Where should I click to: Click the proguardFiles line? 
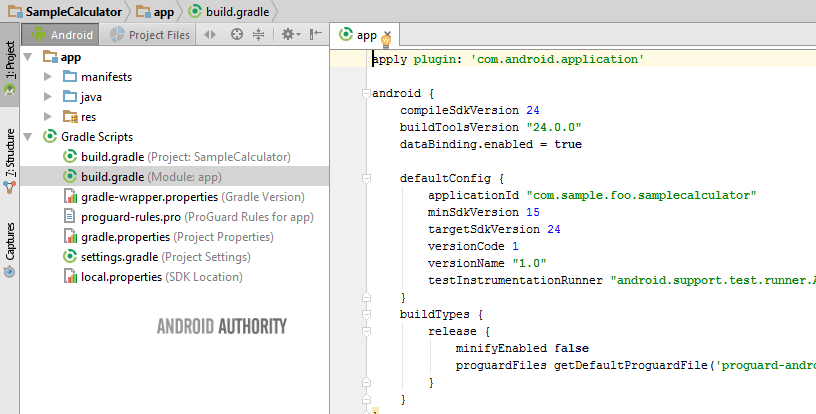click(636, 365)
